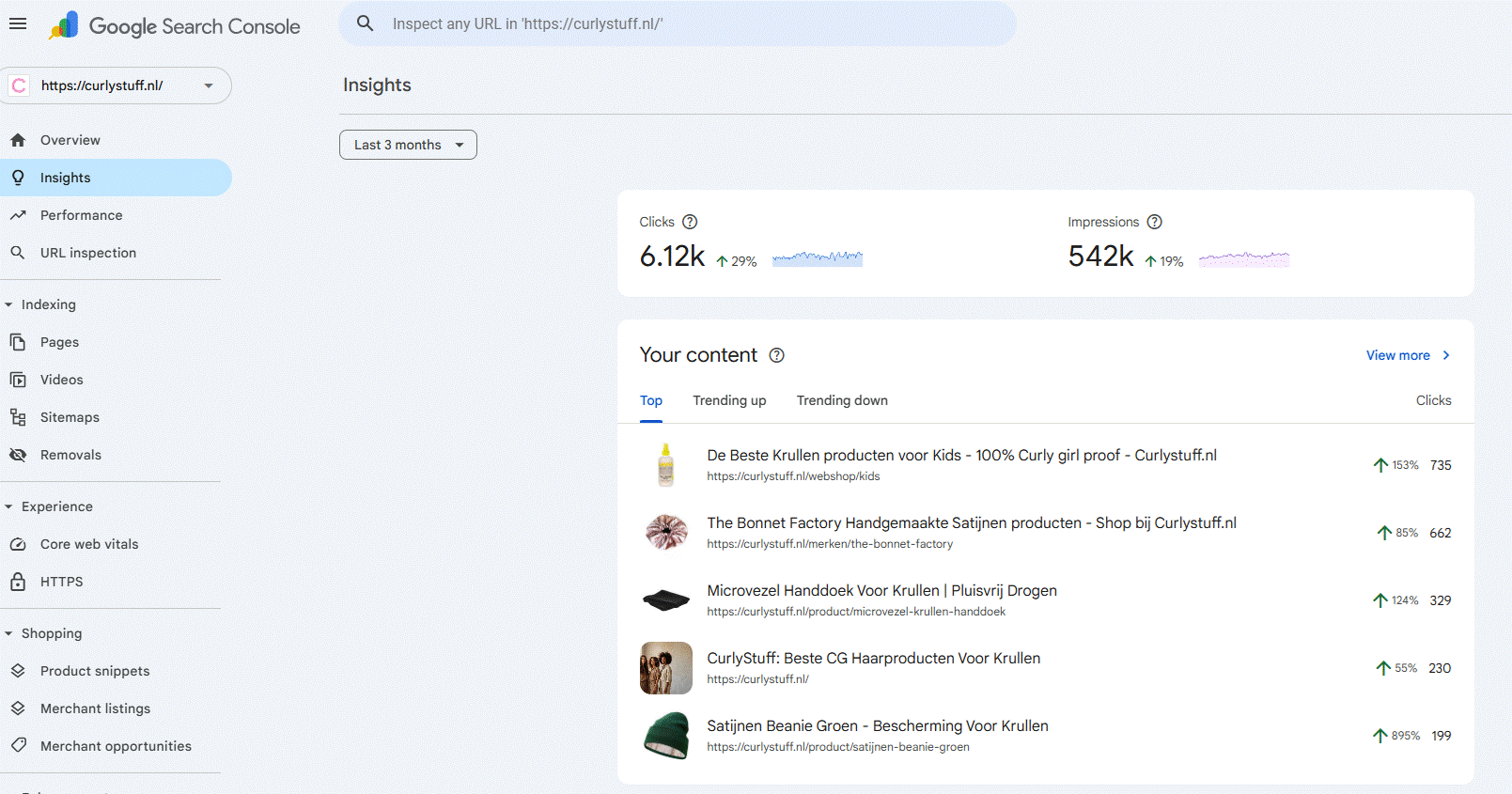Click the Performance trend icon
Image resolution: width=1512 pixels, height=794 pixels.
[18, 215]
